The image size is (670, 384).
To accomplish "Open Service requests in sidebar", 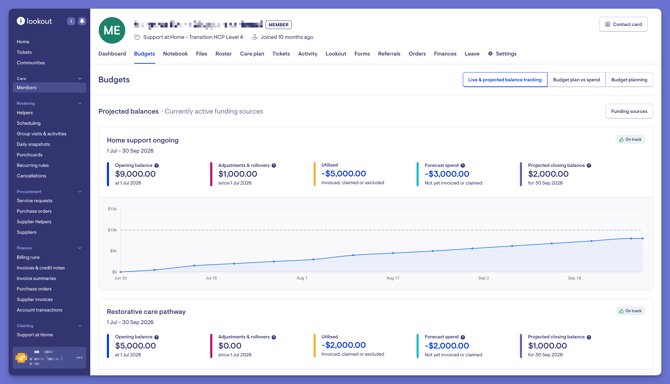I will point(35,201).
